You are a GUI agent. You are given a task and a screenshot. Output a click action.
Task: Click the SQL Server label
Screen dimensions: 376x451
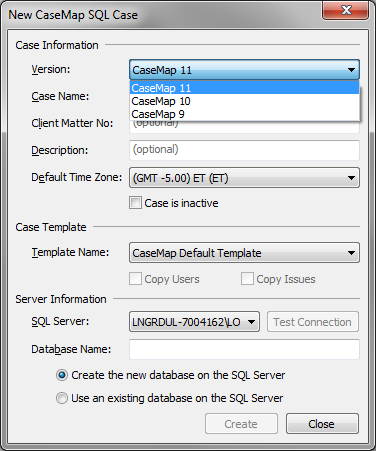click(x=60, y=321)
